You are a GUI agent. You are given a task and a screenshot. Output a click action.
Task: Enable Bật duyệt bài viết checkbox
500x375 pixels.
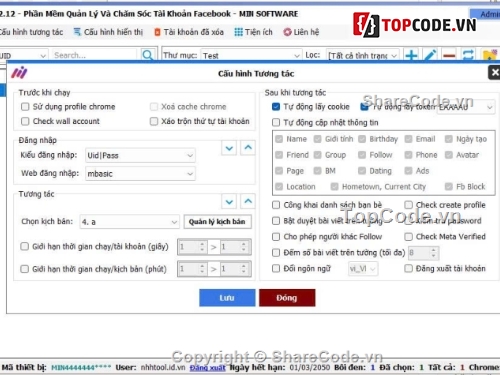pos(276,221)
